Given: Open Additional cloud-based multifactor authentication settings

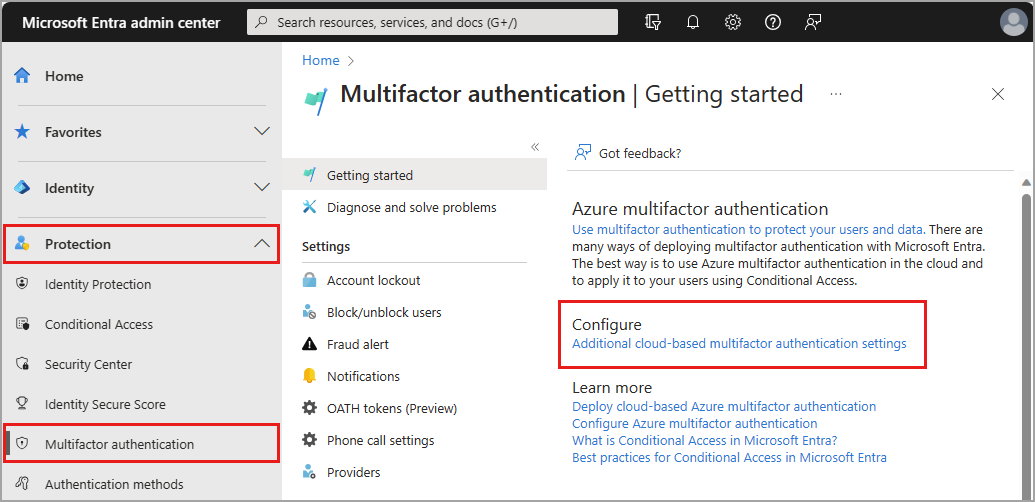Looking at the screenshot, I should click(x=739, y=344).
